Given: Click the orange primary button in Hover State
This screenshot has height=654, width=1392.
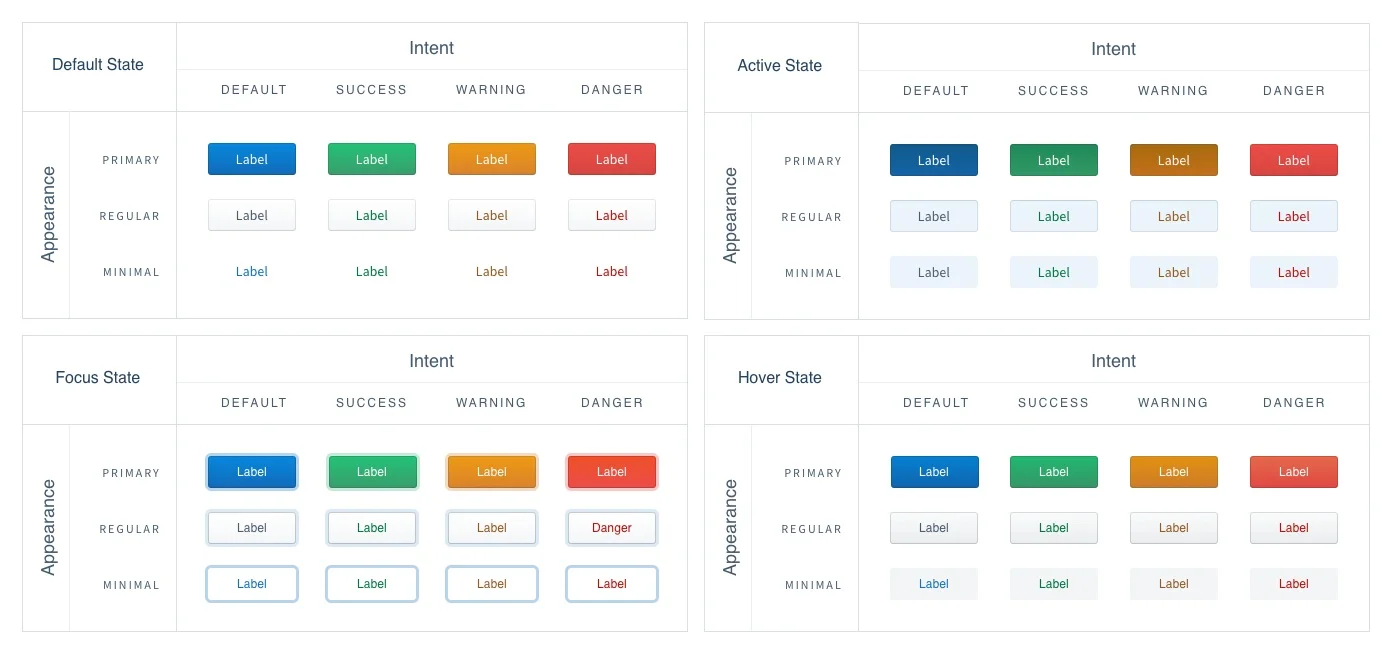Looking at the screenshot, I should tap(1174, 472).
